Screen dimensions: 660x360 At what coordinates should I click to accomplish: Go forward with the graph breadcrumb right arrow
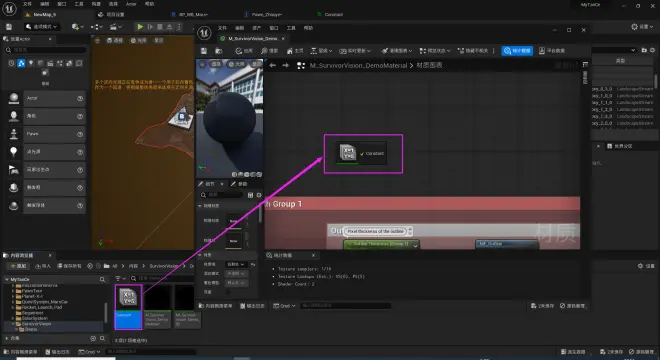(x=286, y=66)
